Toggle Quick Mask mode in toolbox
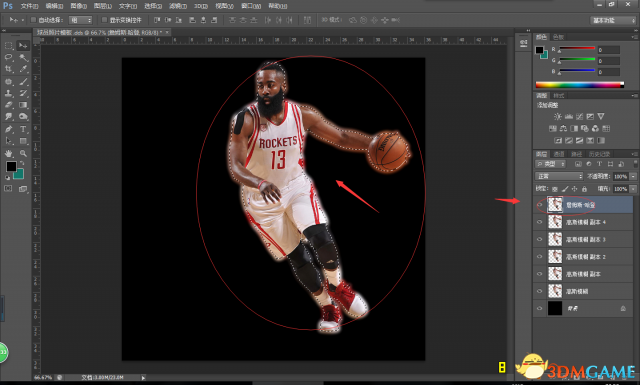 (x=8, y=189)
